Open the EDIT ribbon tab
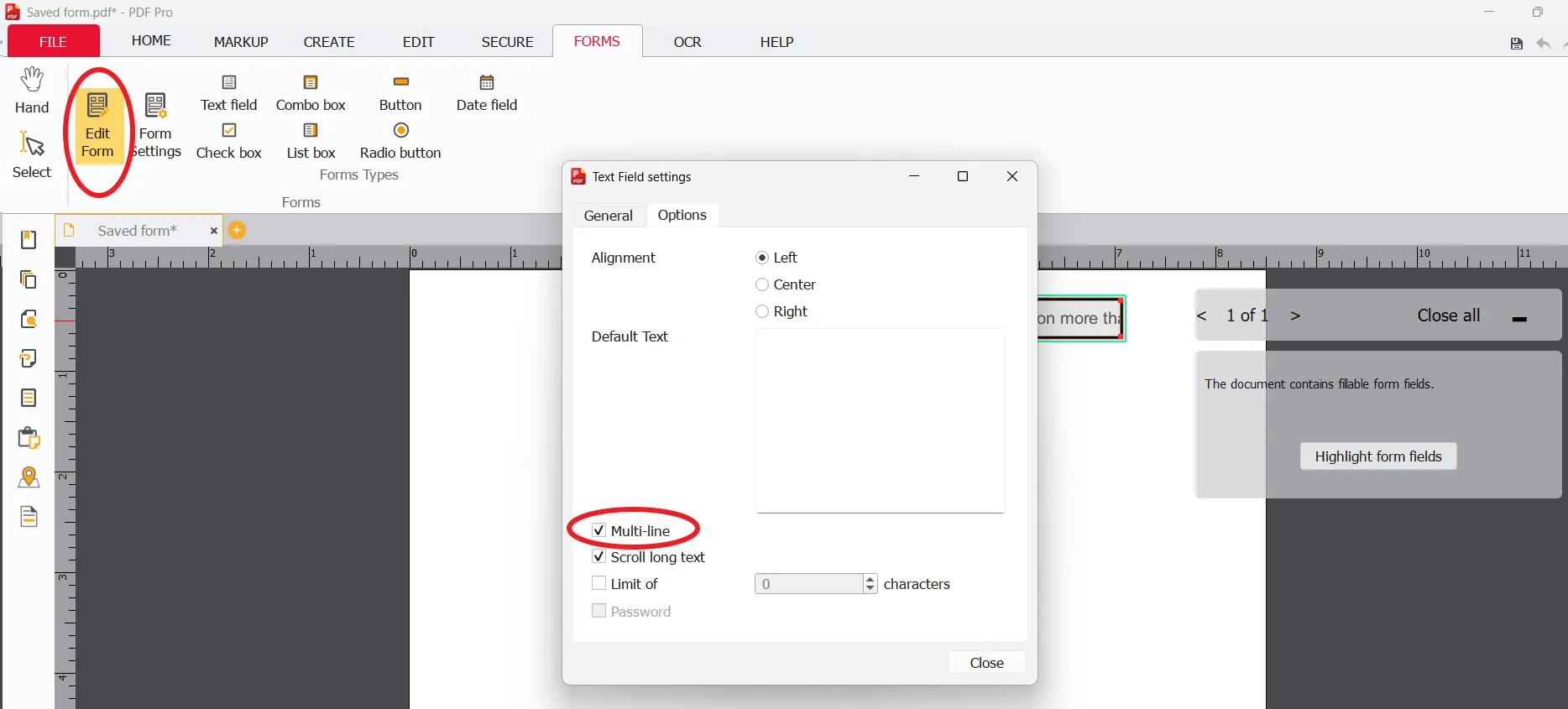The height and width of the screenshot is (709, 1568). pos(418,42)
